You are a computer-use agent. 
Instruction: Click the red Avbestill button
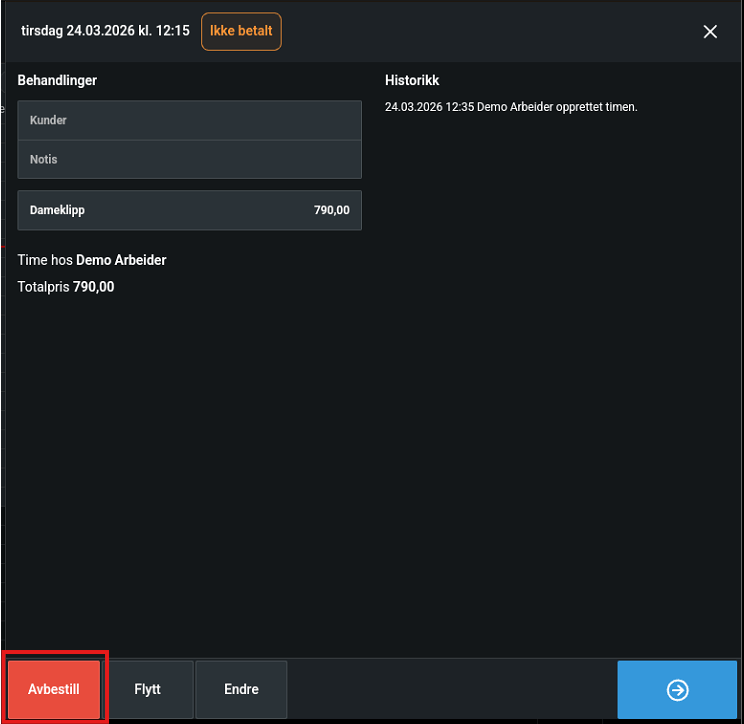[54, 690]
